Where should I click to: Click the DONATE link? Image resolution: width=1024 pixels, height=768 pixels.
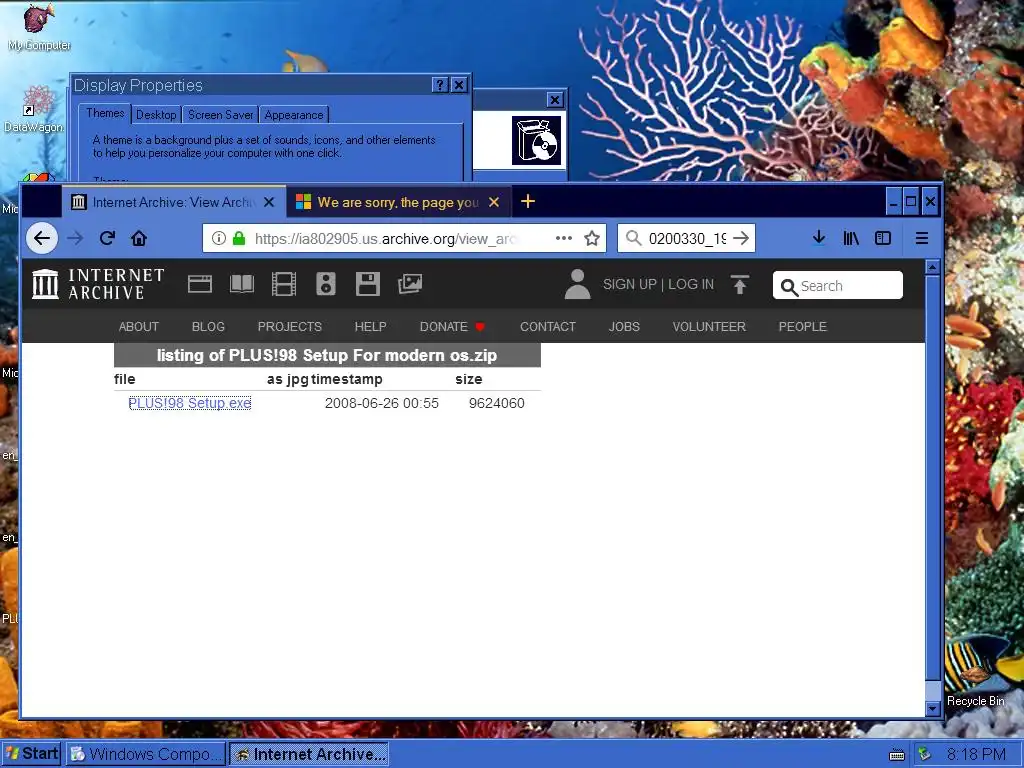(453, 327)
